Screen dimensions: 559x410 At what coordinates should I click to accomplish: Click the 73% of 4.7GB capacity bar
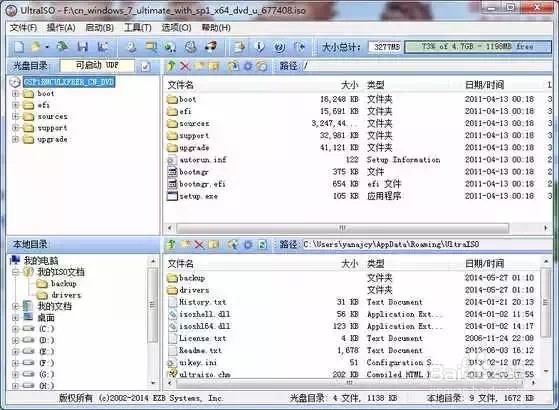[x=478, y=47]
